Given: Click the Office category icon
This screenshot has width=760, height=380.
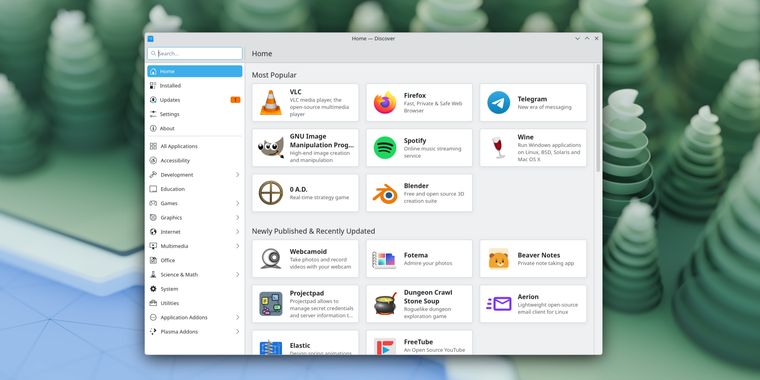Looking at the screenshot, I should tap(153, 260).
